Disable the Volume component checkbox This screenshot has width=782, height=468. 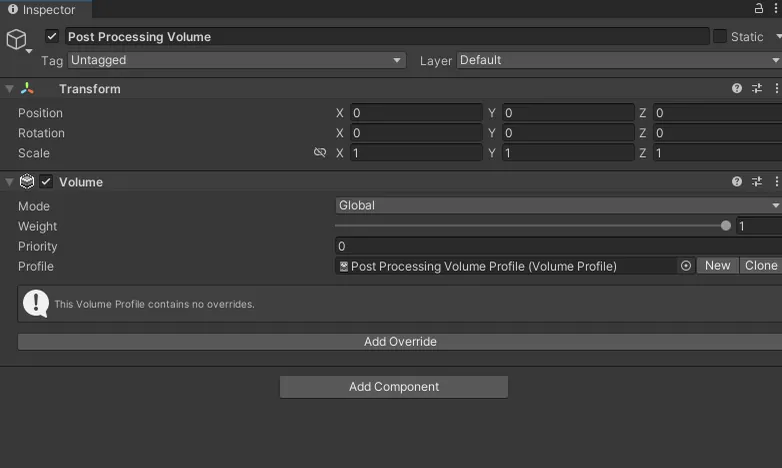46,182
